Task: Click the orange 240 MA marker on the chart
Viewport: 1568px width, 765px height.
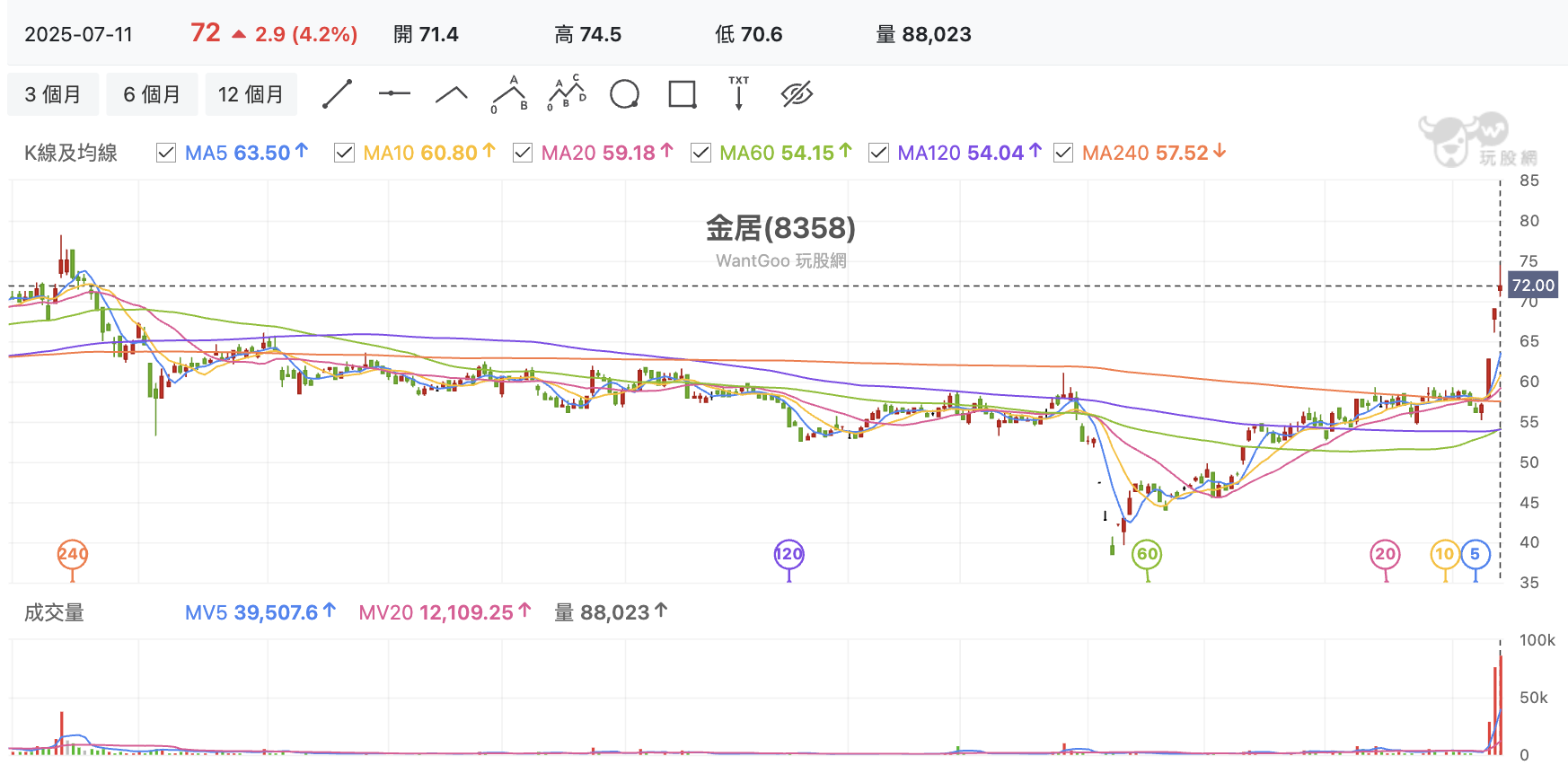Action: [73, 554]
